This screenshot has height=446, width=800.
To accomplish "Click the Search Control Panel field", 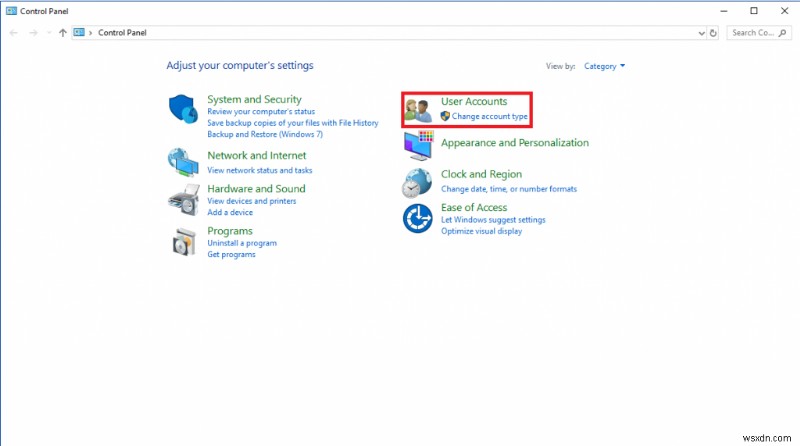I will click(x=759, y=33).
